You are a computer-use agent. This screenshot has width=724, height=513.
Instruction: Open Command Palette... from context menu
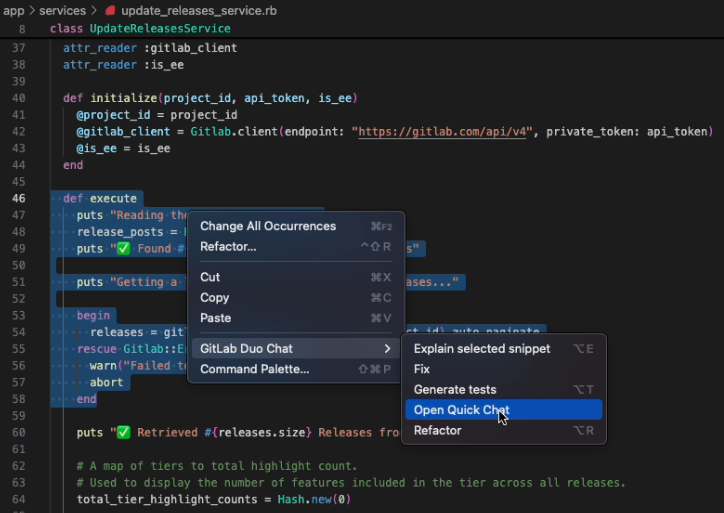254,369
